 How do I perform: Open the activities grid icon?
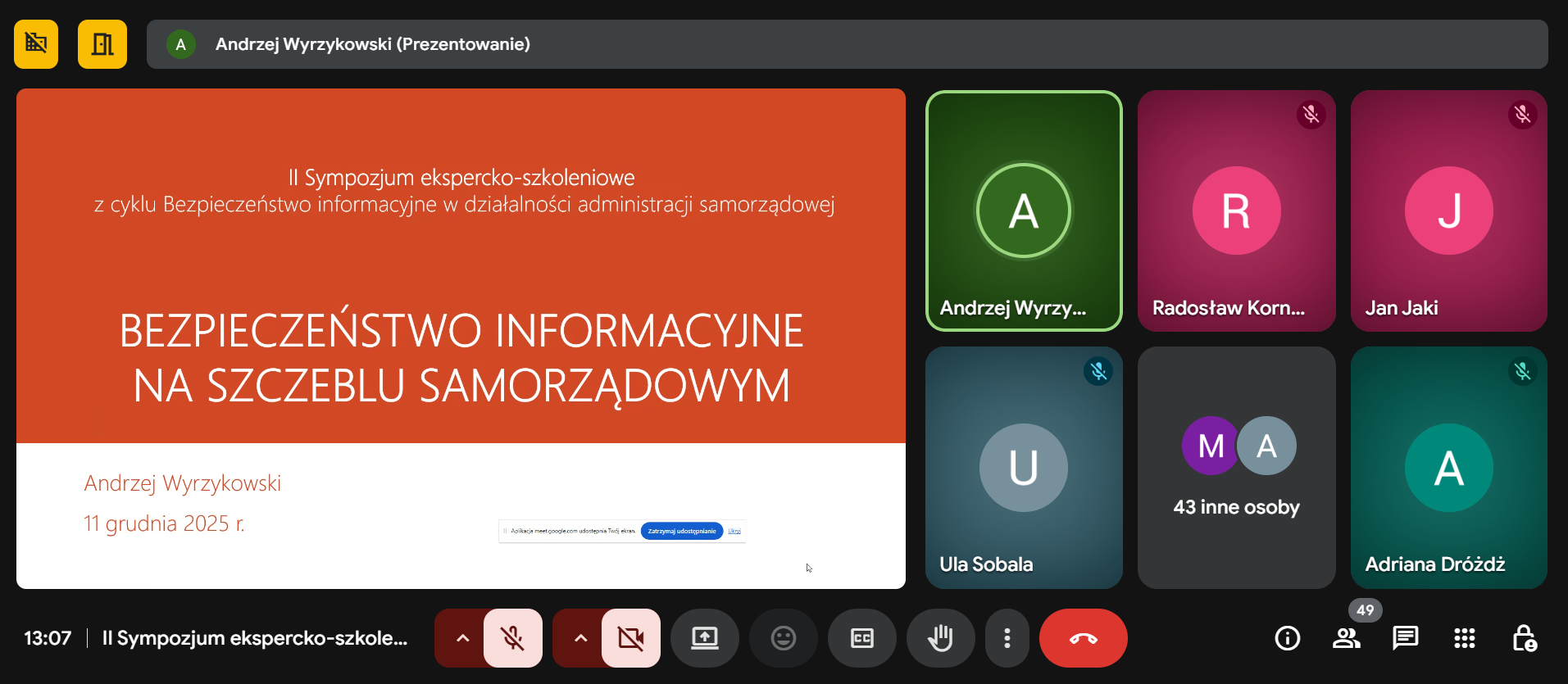click(1464, 638)
